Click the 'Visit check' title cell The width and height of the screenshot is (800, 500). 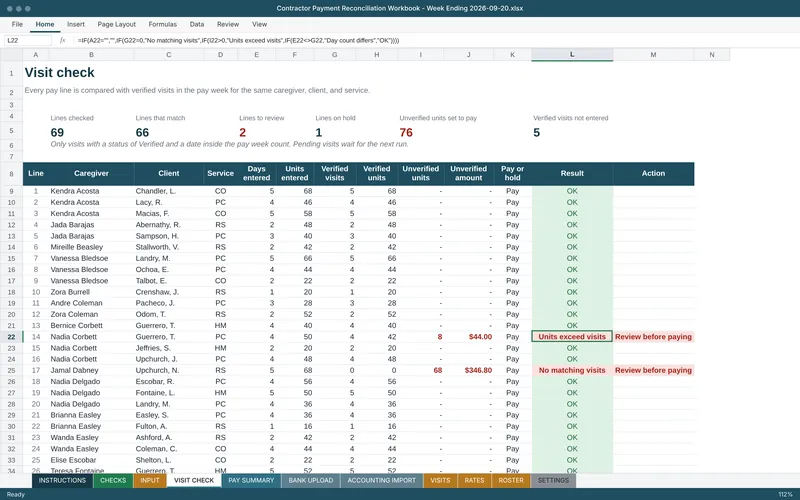coord(60,72)
